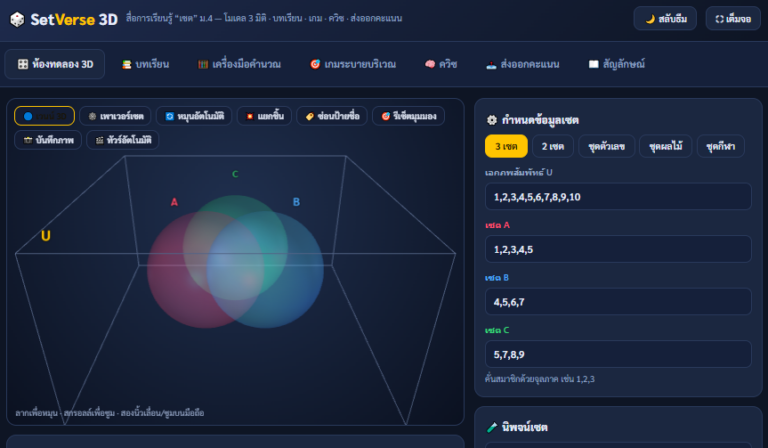The width and height of the screenshot is (768, 448).
Task: Click the เซต C label text
Action: (x=497, y=330)
